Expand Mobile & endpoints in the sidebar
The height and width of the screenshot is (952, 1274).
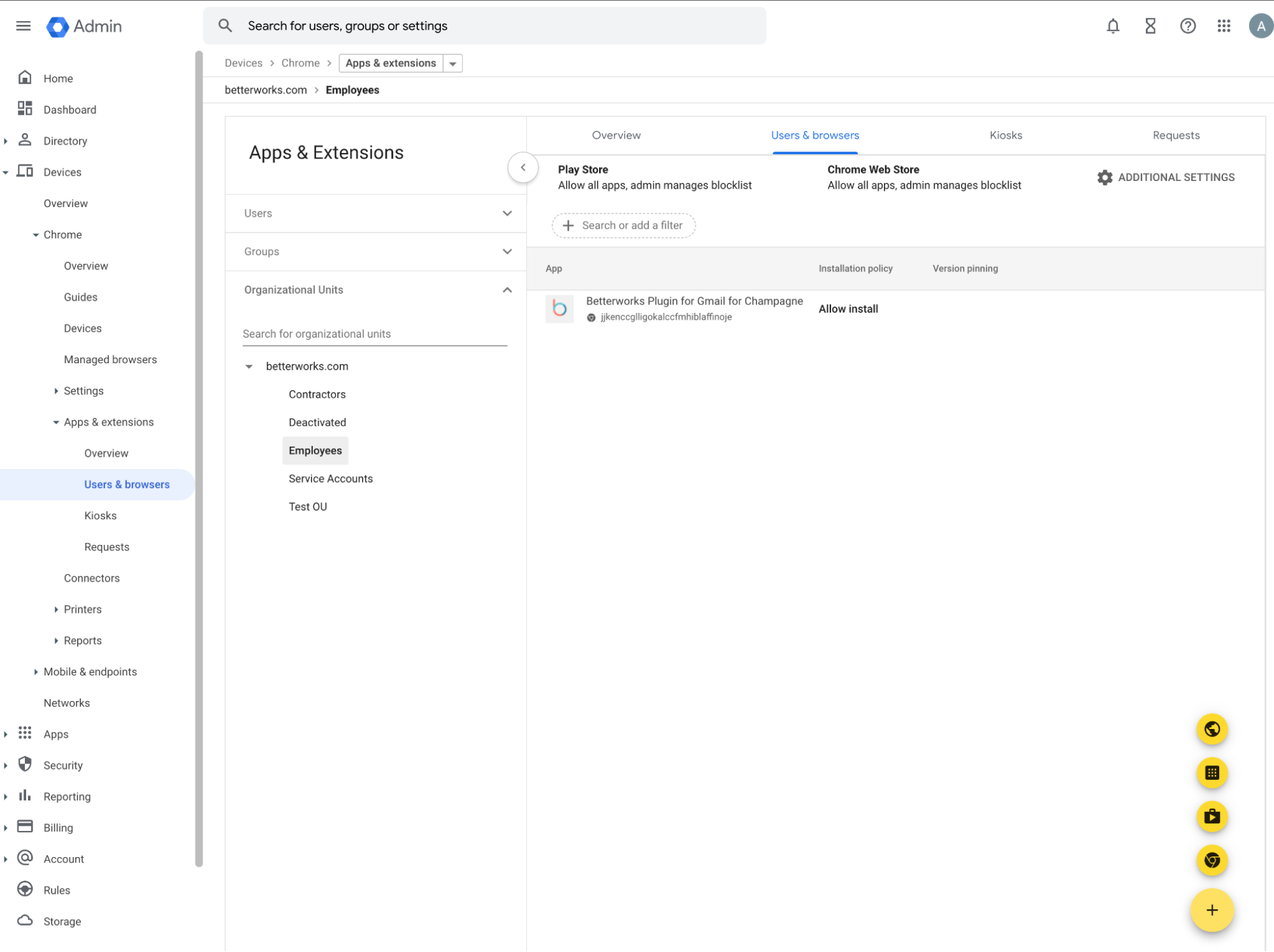[36, 672]
